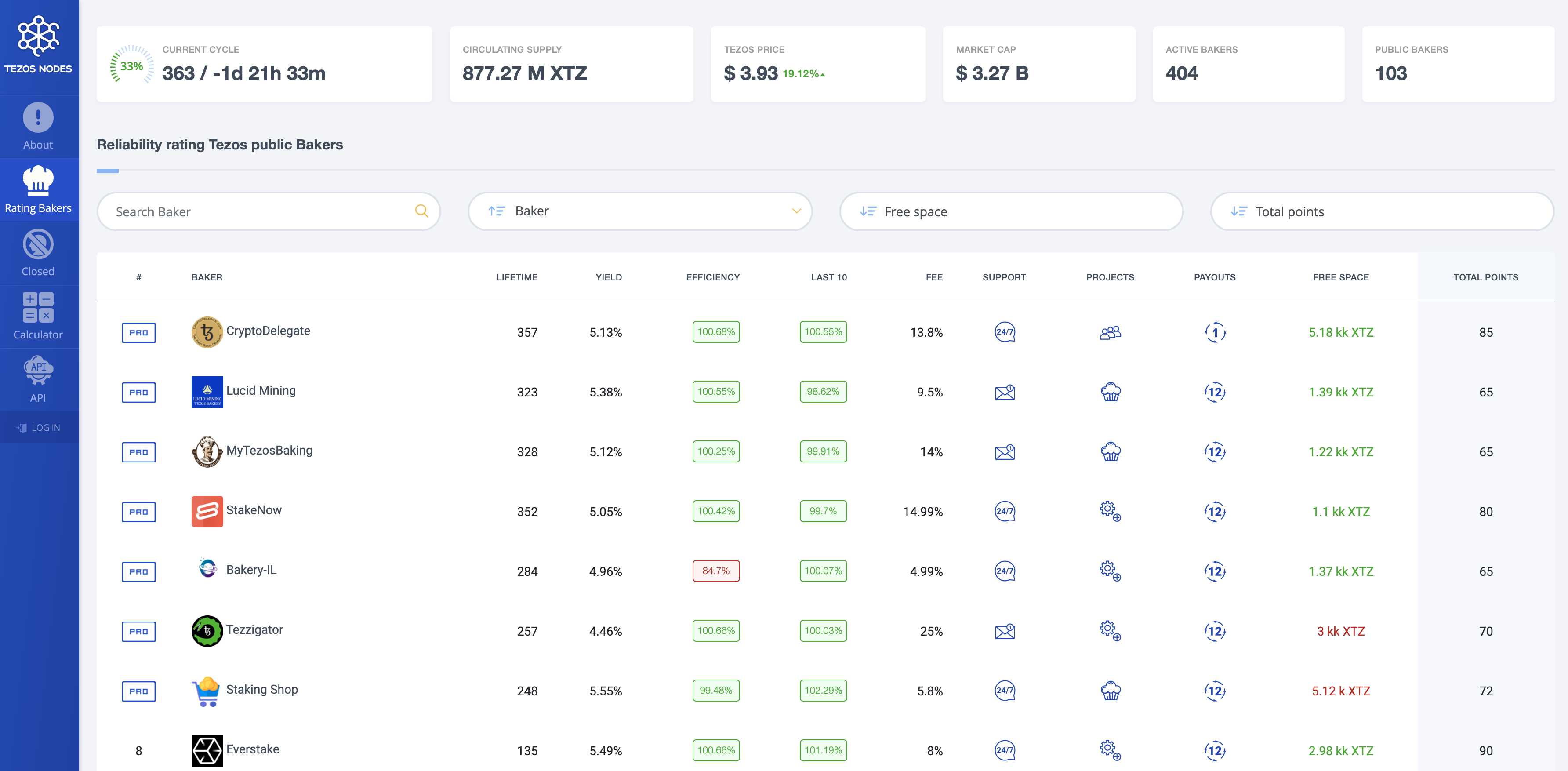Open the Everstake baker link
The image size is (1568, 771).
coord(253,750)
